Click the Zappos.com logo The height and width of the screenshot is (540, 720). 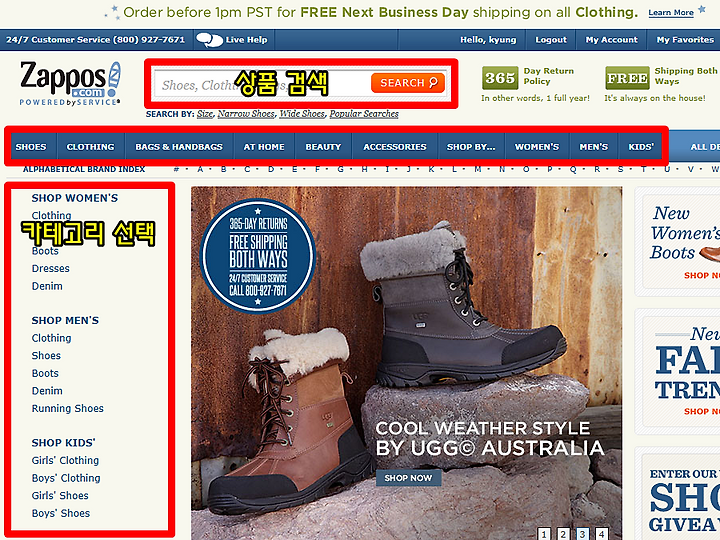coord(70,84)
